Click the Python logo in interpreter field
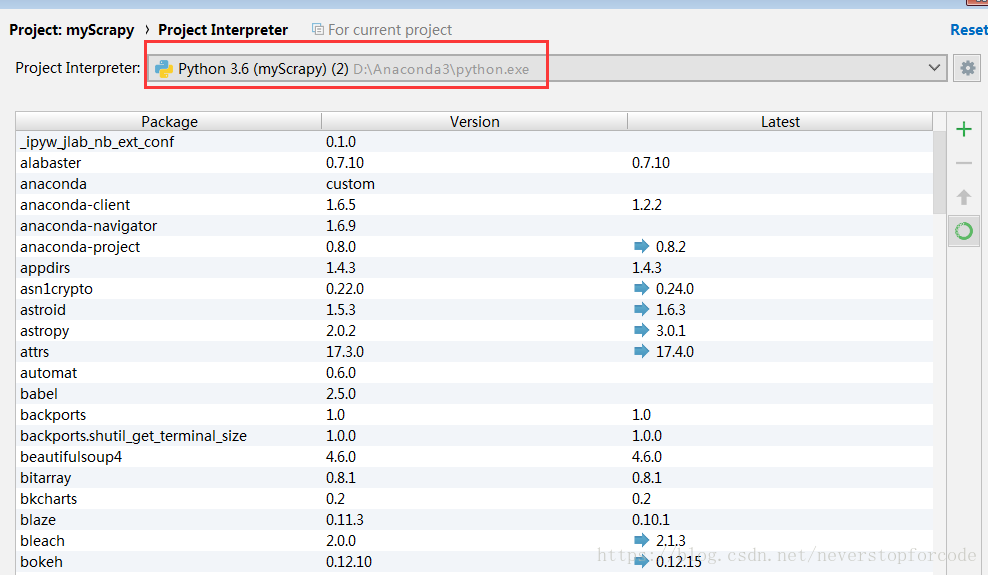Screen dimensions: 988x575 tap(164, 69)
